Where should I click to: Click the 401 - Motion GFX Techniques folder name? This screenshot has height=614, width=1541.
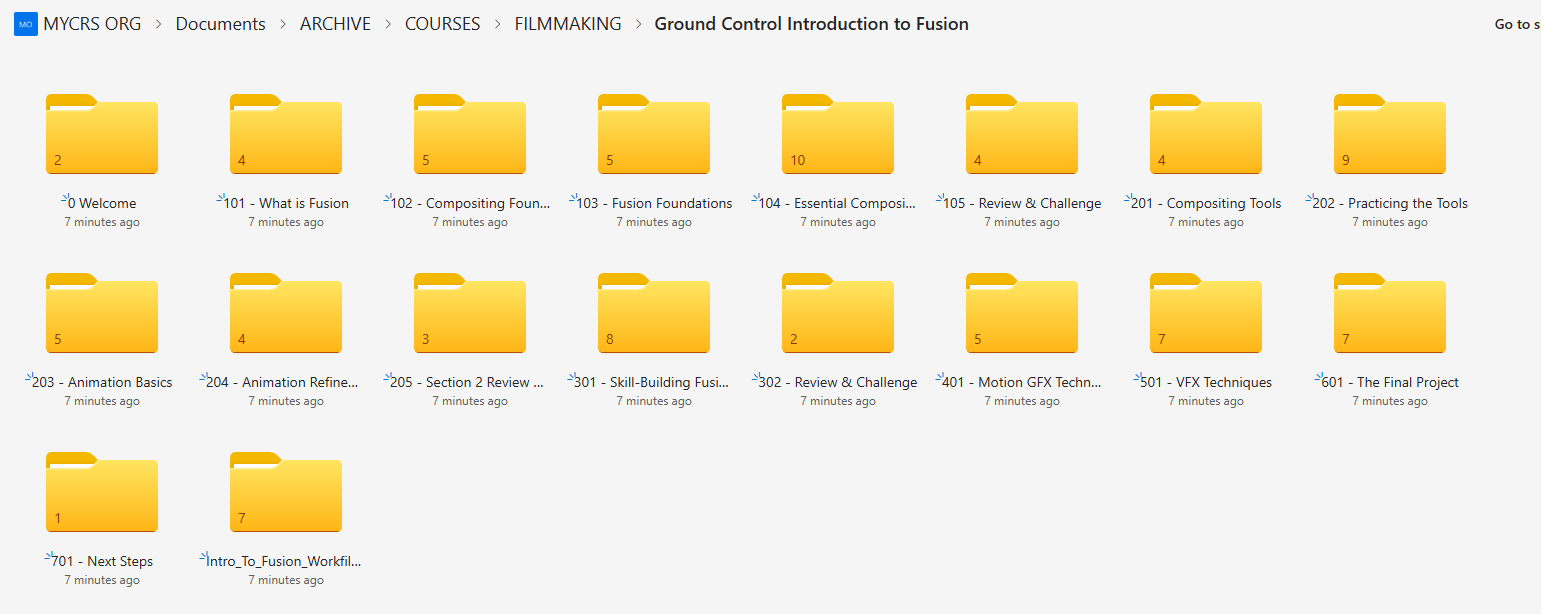1022,382
